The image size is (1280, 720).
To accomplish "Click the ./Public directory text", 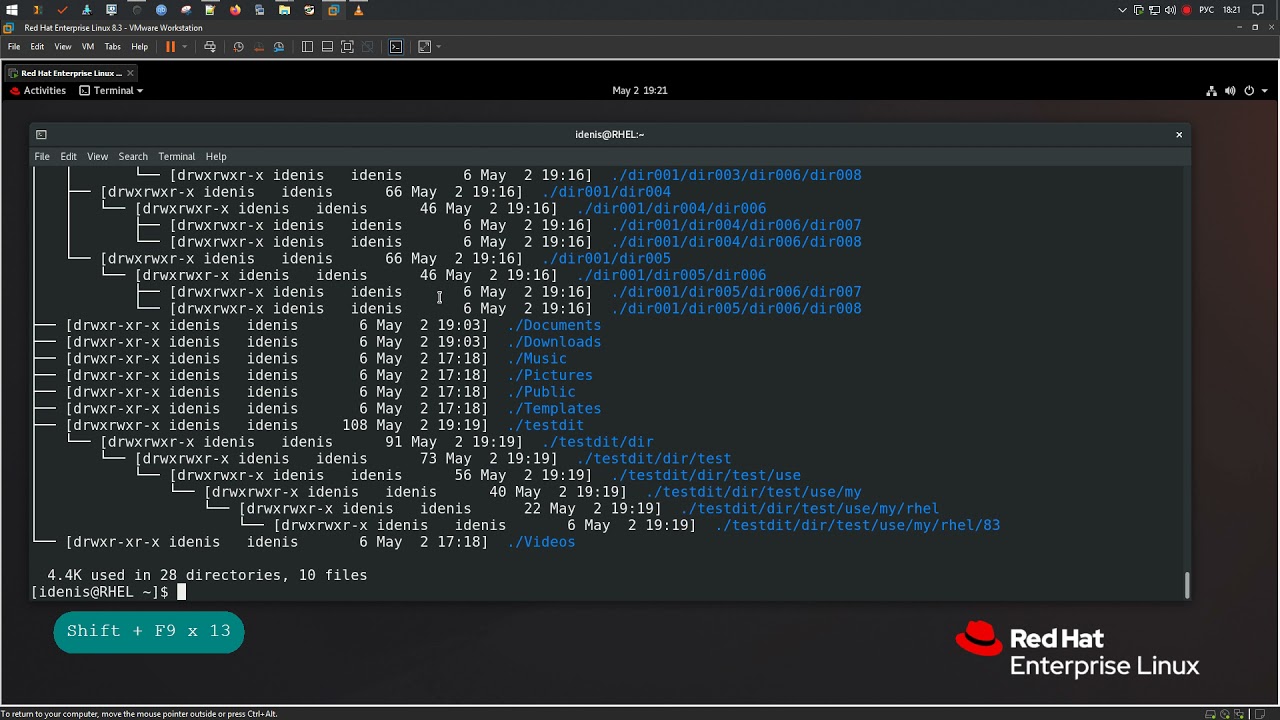I will 541,392.
